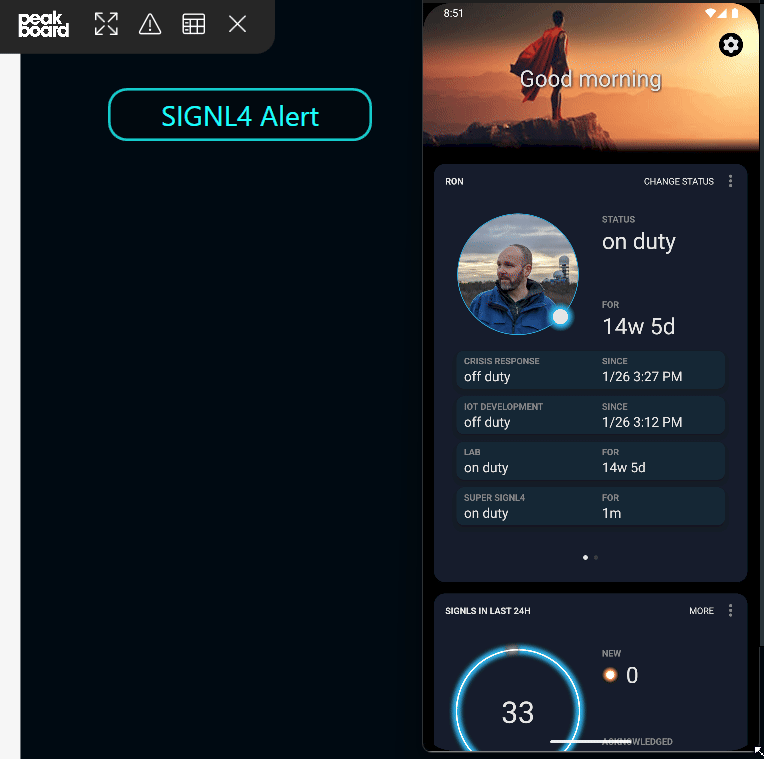Open settings gear in phone app
Image resolution: width=764 pixels, height=759 pixels.
tap(730, 45)
